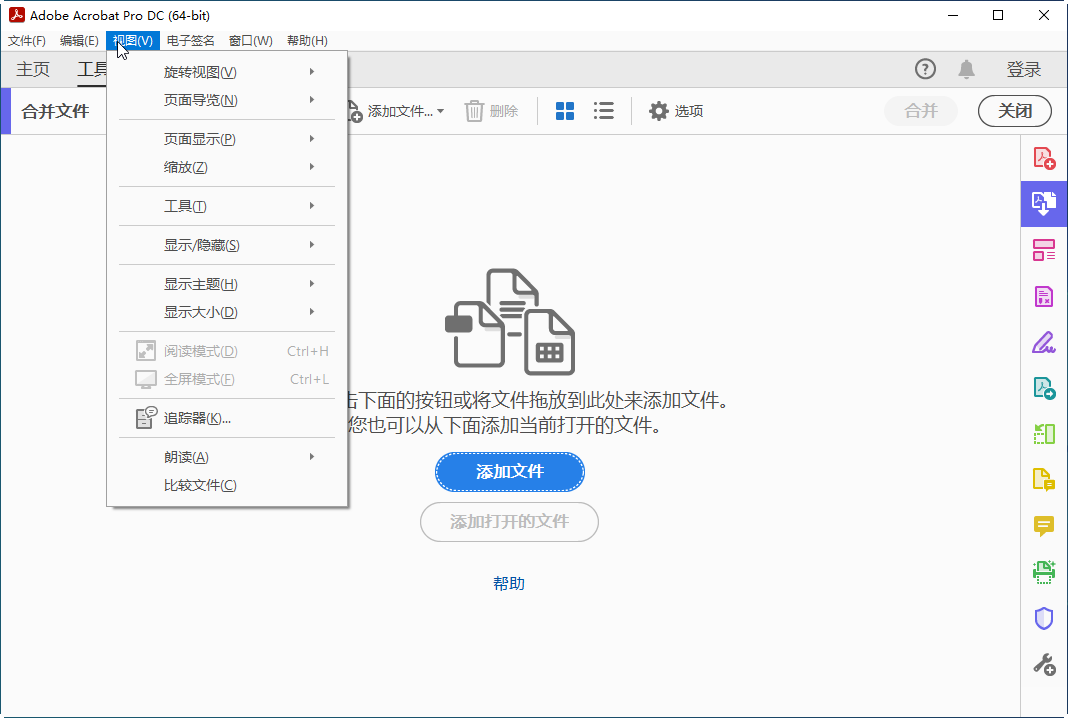Open the 扫描和OCR scanner icon
Viewport: 1068px width, 718px height.
(x=1044, y=571)
